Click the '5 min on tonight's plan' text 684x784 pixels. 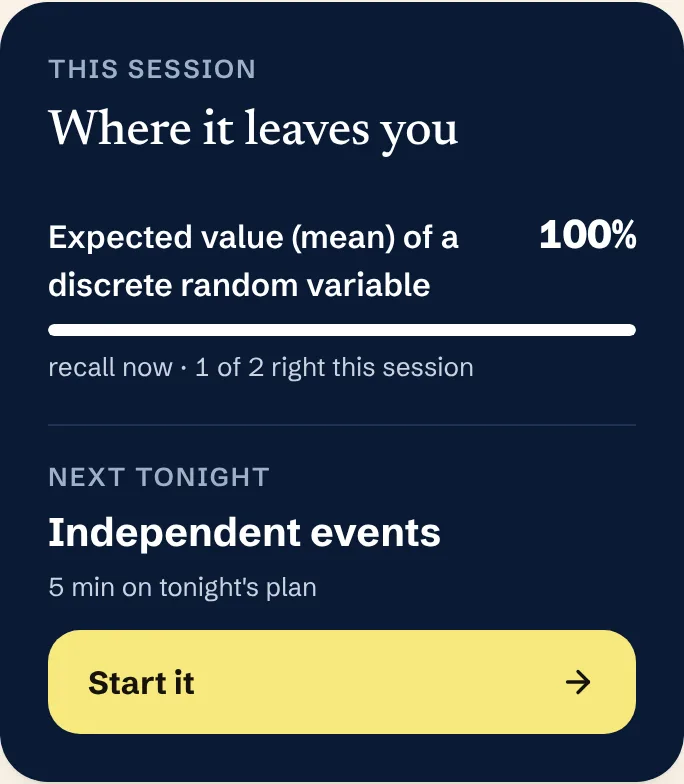point(182,587)
